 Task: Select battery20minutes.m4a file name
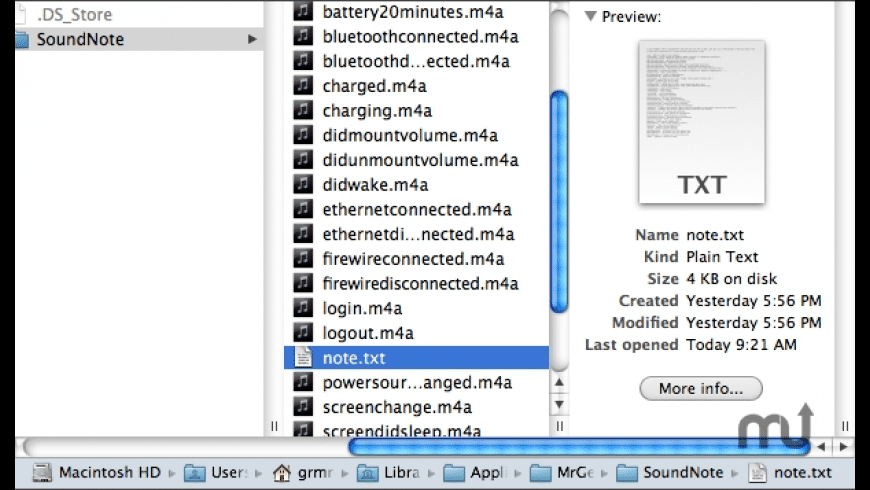click(x=413, y=12)
